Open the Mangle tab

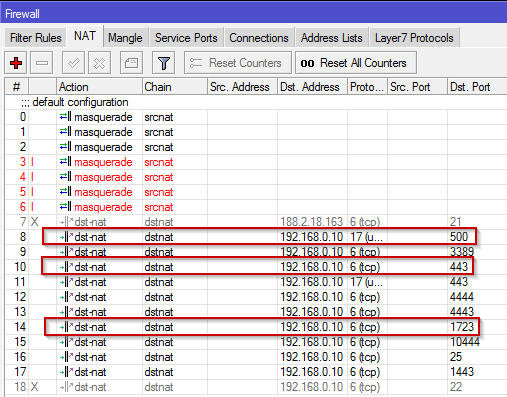tap(125, 38)
